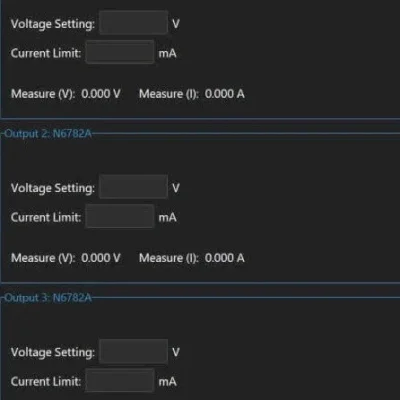Click the Output 2: N6782A group header
Image resolution: width=400 pixels, height=400 pixels.
(x=47, y=134)
